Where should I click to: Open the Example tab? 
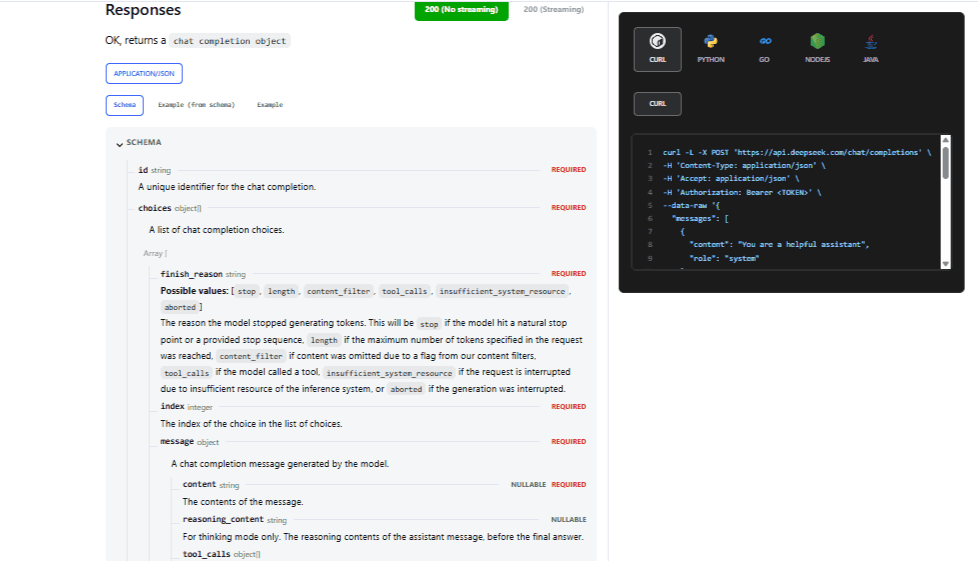[270, 105]
